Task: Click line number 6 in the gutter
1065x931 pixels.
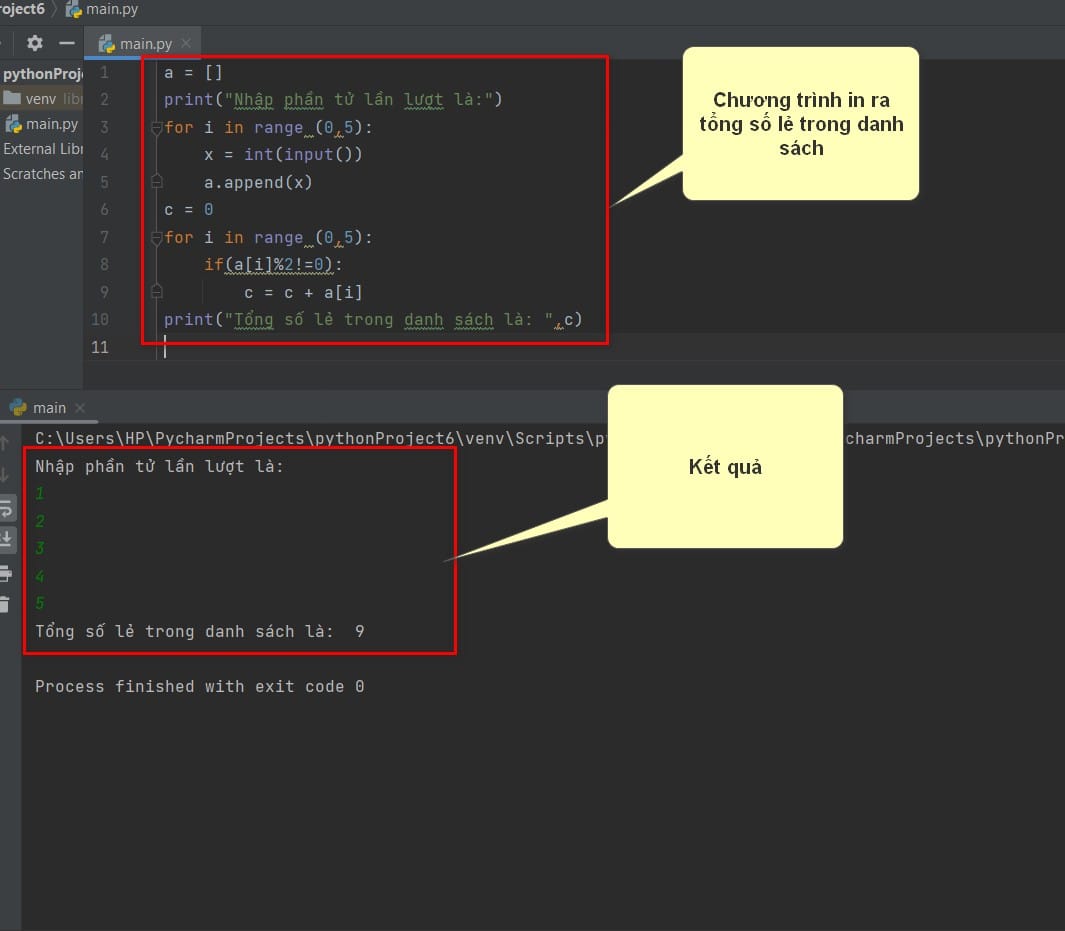Action: pyautogui.click(x=104, y=210)
